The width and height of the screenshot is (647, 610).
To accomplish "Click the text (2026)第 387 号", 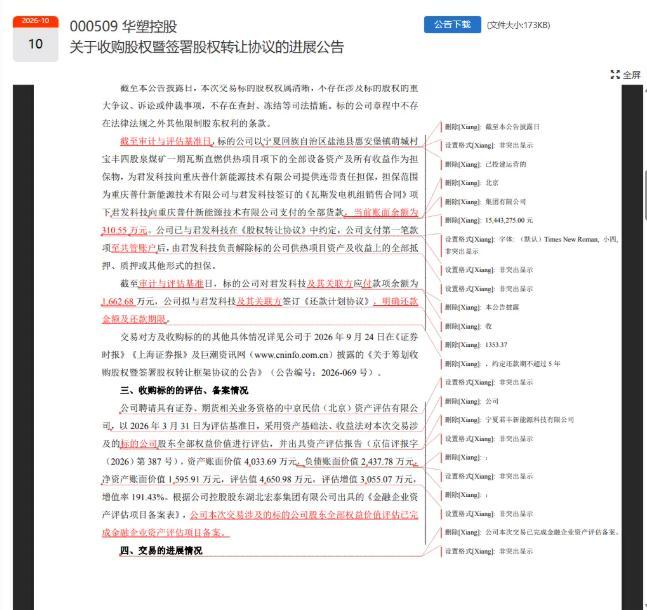I will tap(139, 461).
